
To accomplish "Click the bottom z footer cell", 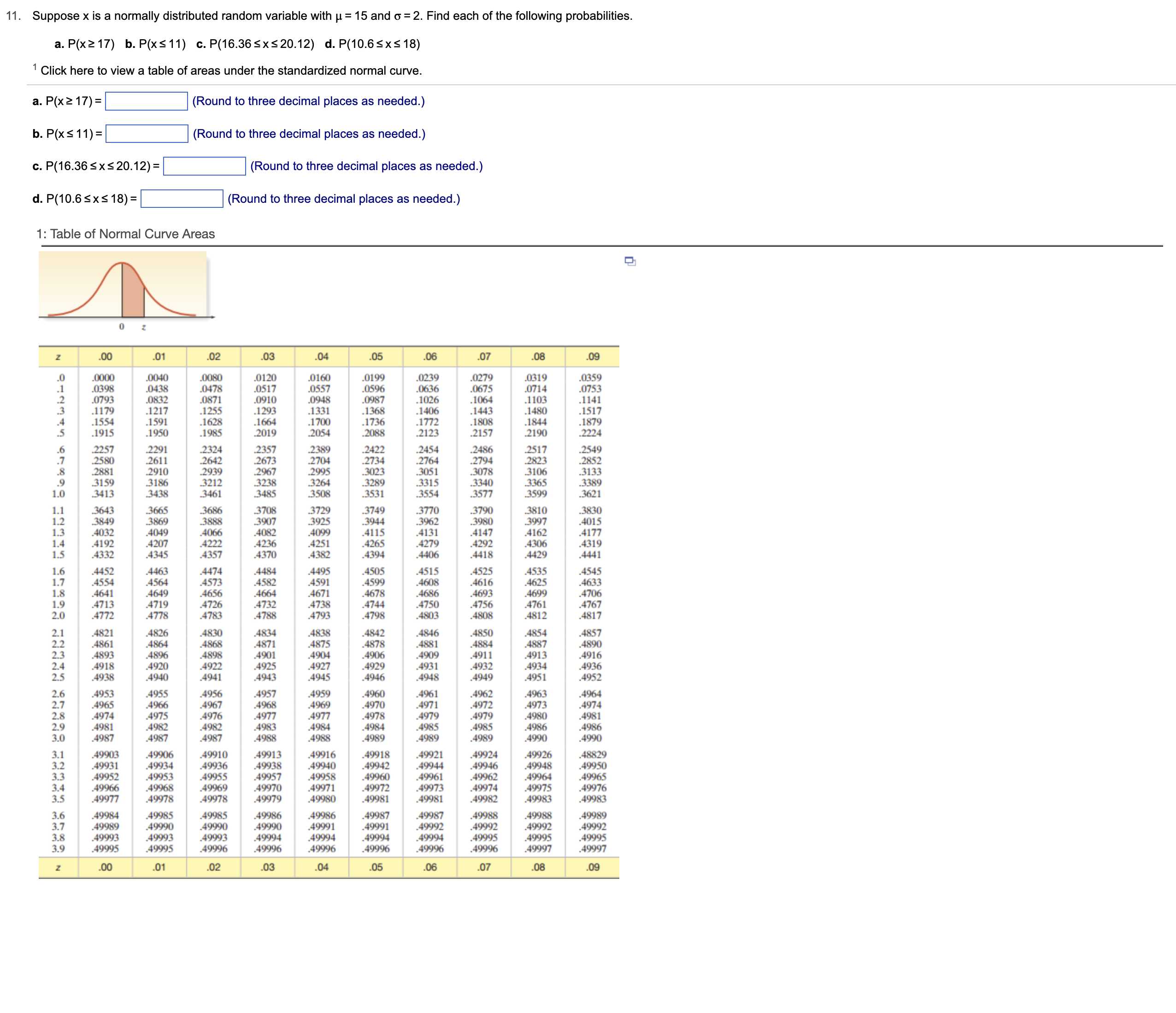I will (58, 867).
